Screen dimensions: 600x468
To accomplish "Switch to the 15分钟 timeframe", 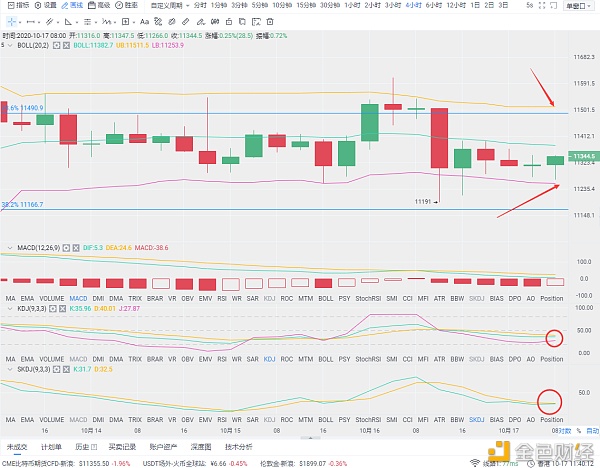I will [306, 5].
